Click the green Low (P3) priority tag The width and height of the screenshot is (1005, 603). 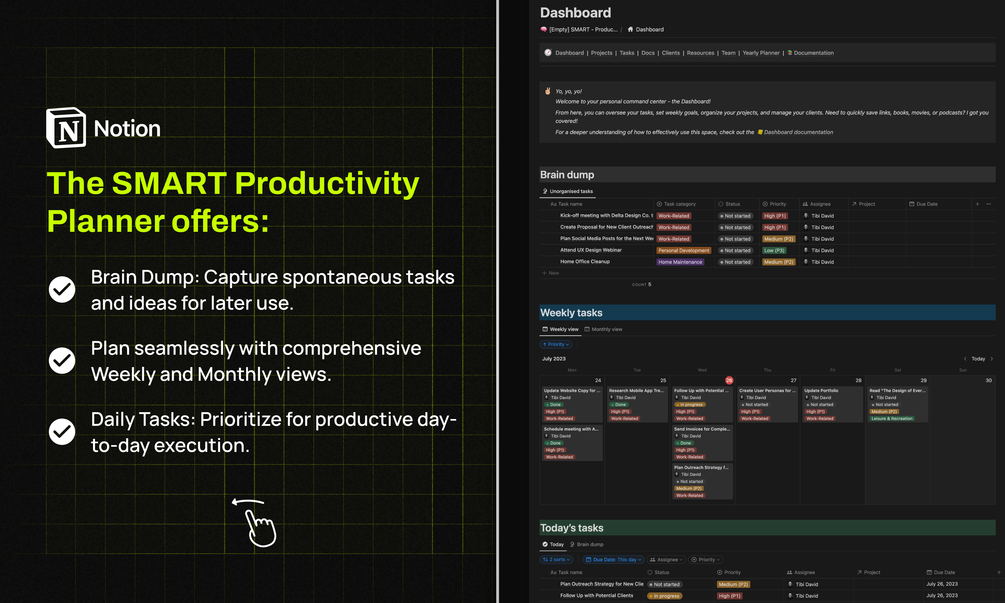tap(774, 251)
